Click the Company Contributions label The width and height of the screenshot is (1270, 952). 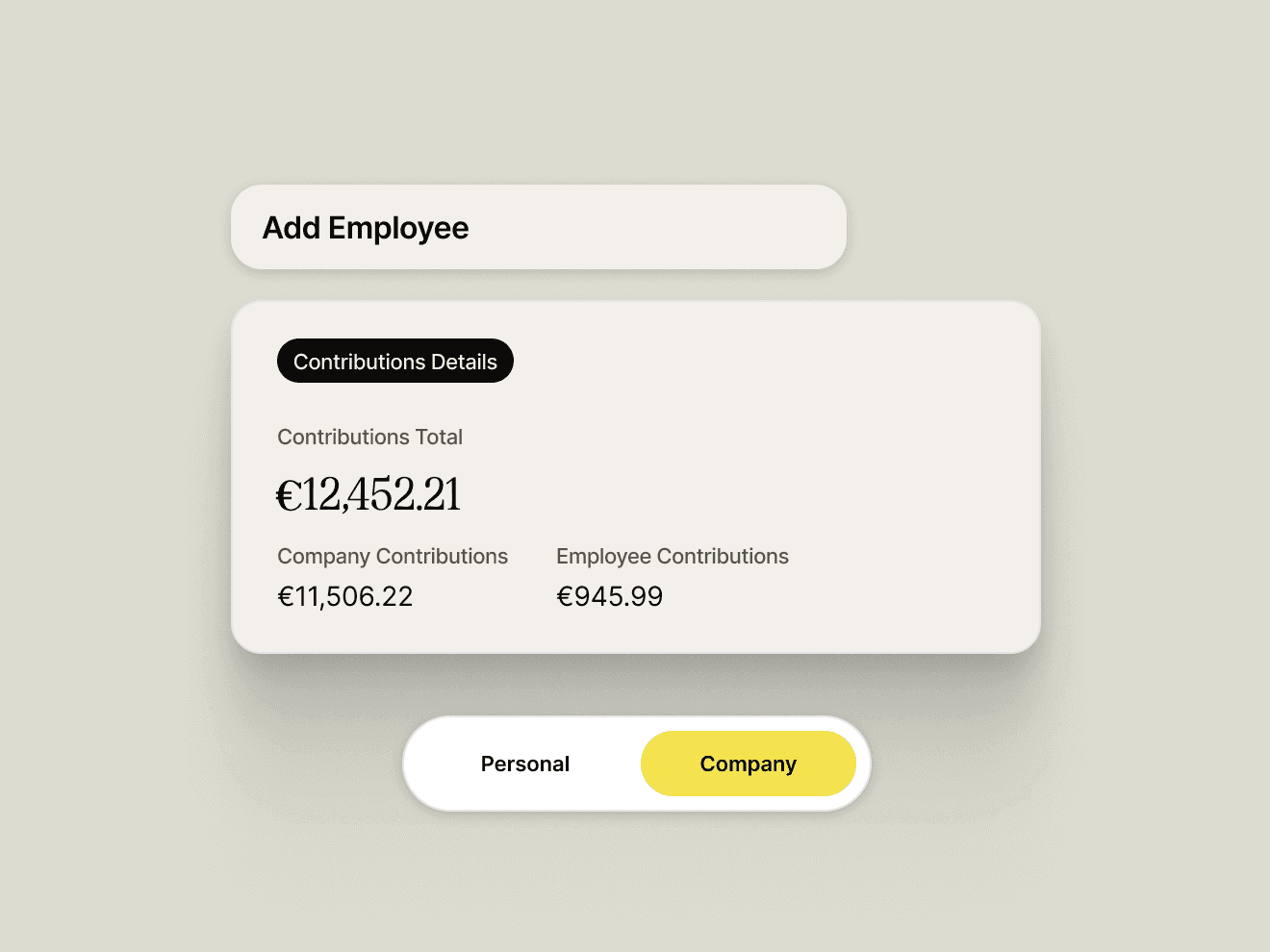(393, 556)
